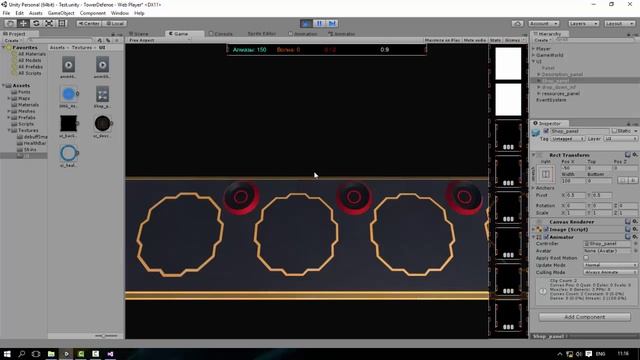
Task: Click the Project search field
Action: 60,40
